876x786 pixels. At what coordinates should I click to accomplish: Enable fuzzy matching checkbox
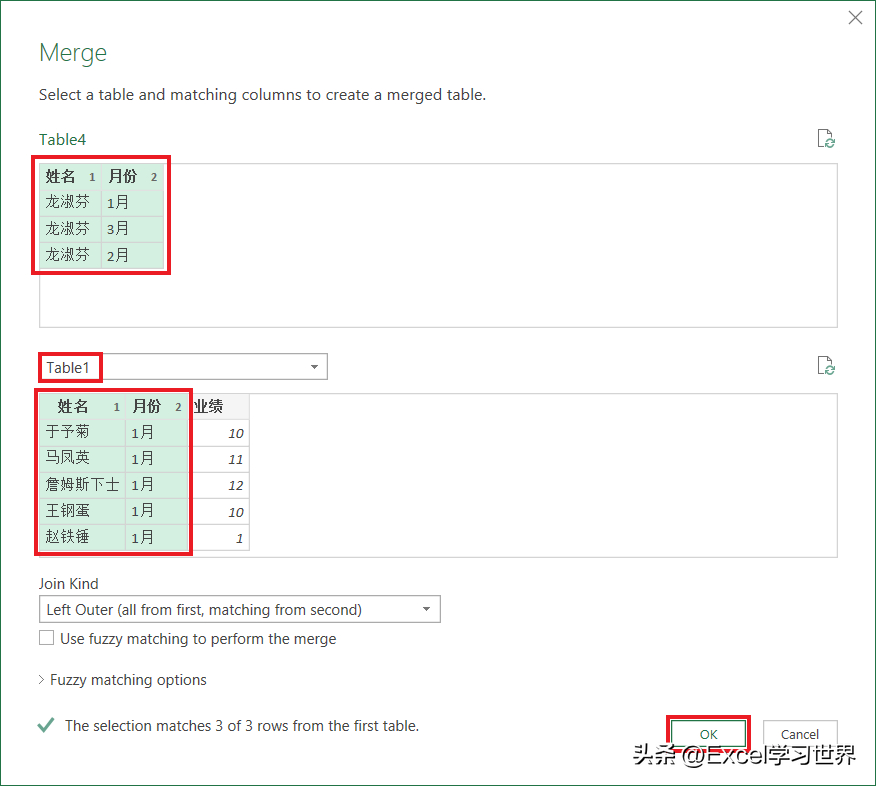(x=47, y=638)
